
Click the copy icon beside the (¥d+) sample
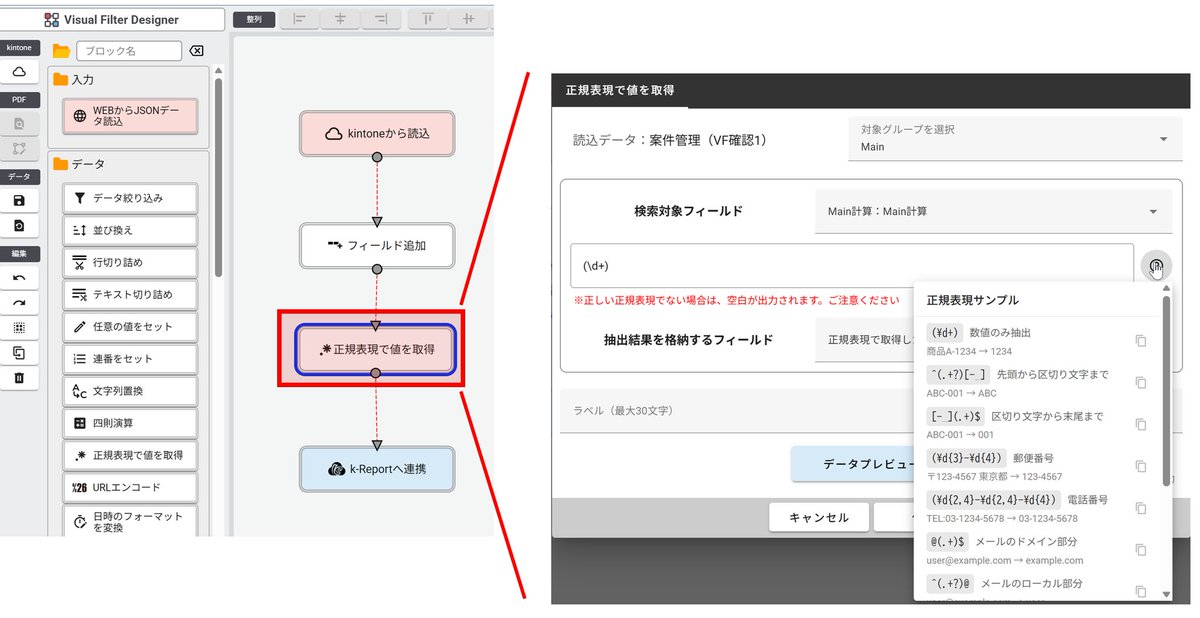click(x=1141, y=340)
